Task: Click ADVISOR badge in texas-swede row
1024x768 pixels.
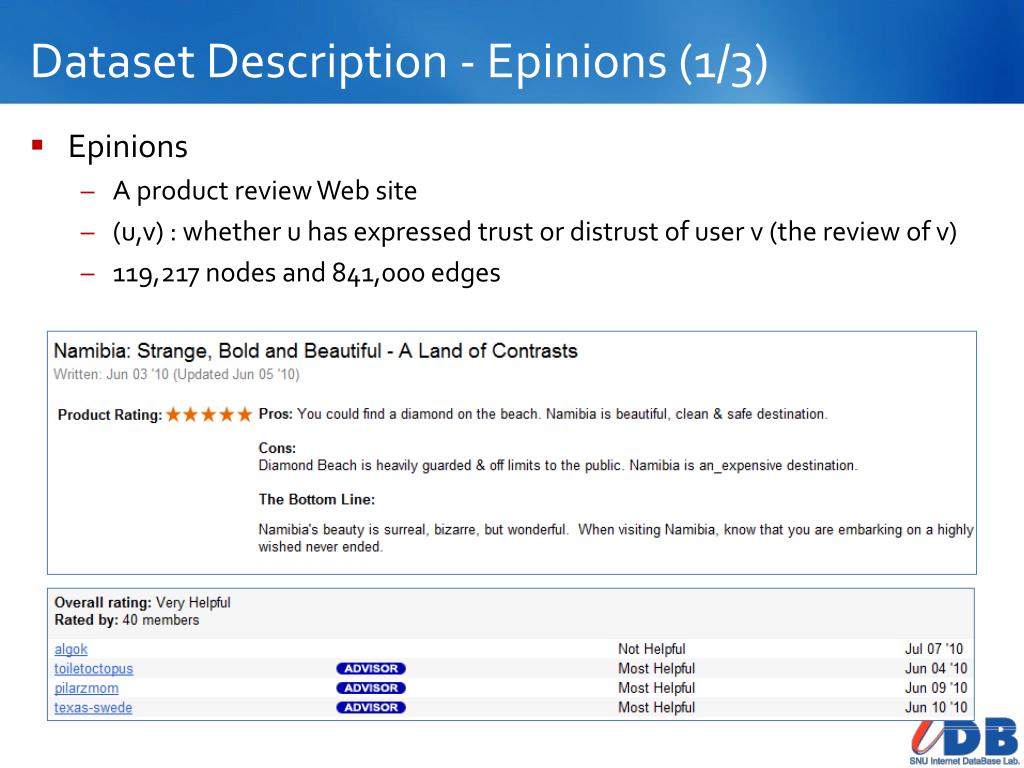Action: (x=371, y=707)
